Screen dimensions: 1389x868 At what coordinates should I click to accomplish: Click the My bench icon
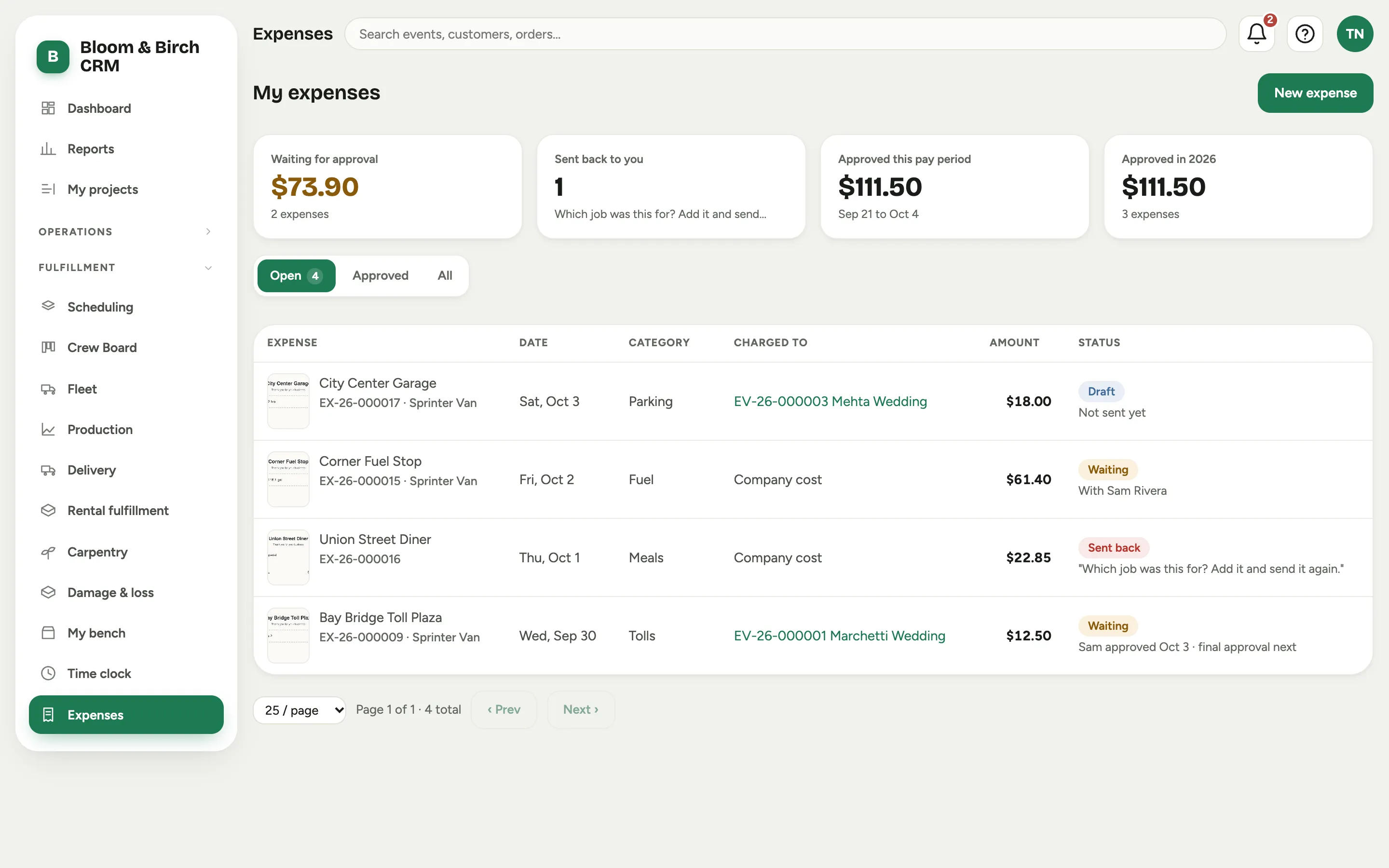[48, 633]
